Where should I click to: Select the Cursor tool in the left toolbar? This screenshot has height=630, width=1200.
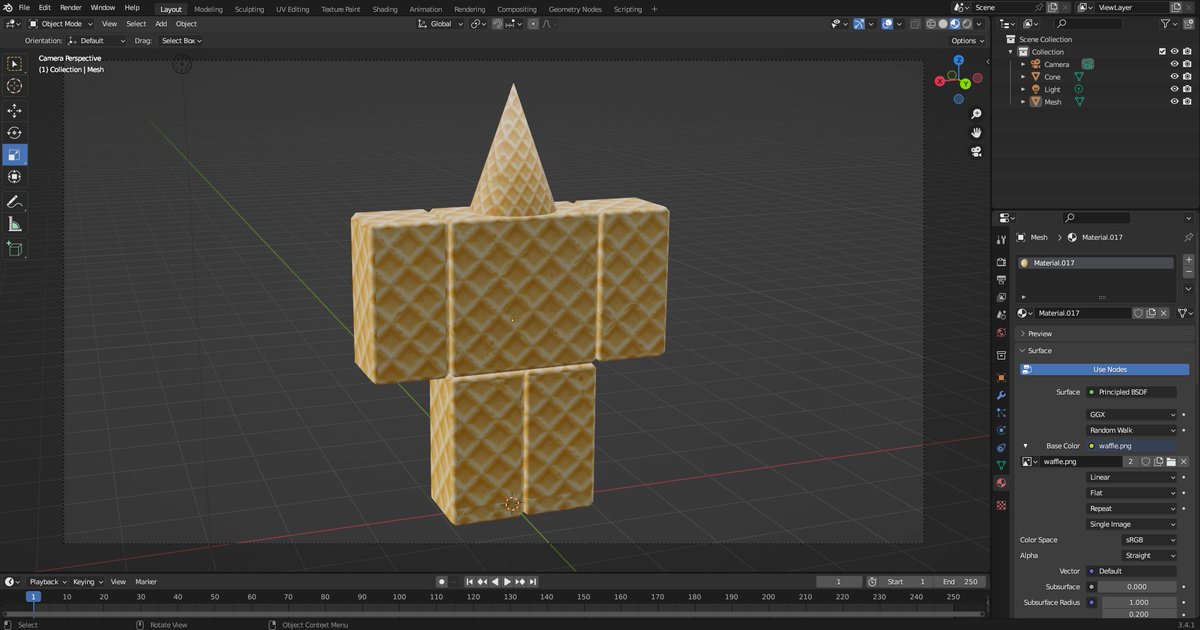click(15, 86)
